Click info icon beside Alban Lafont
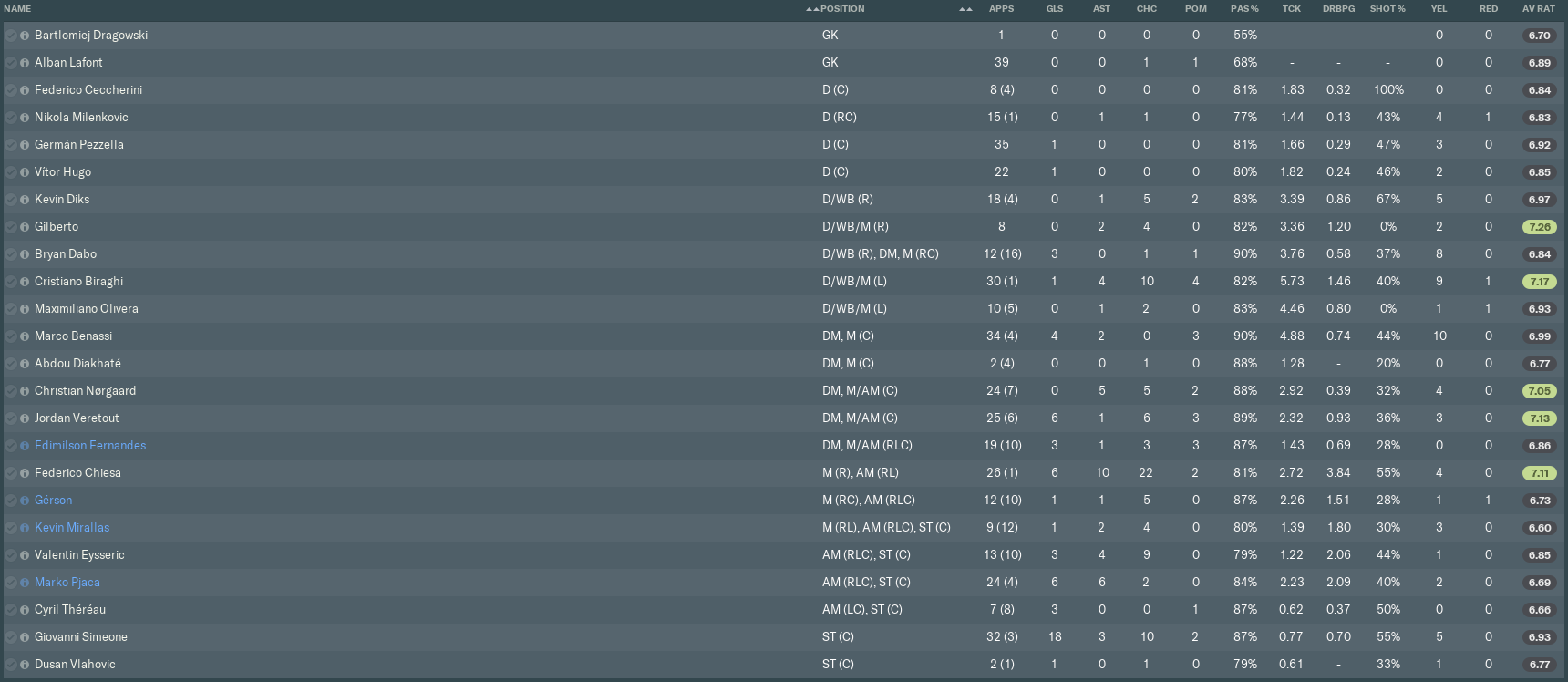Screen dimensions: 1568x682 (x=25, y=63)
